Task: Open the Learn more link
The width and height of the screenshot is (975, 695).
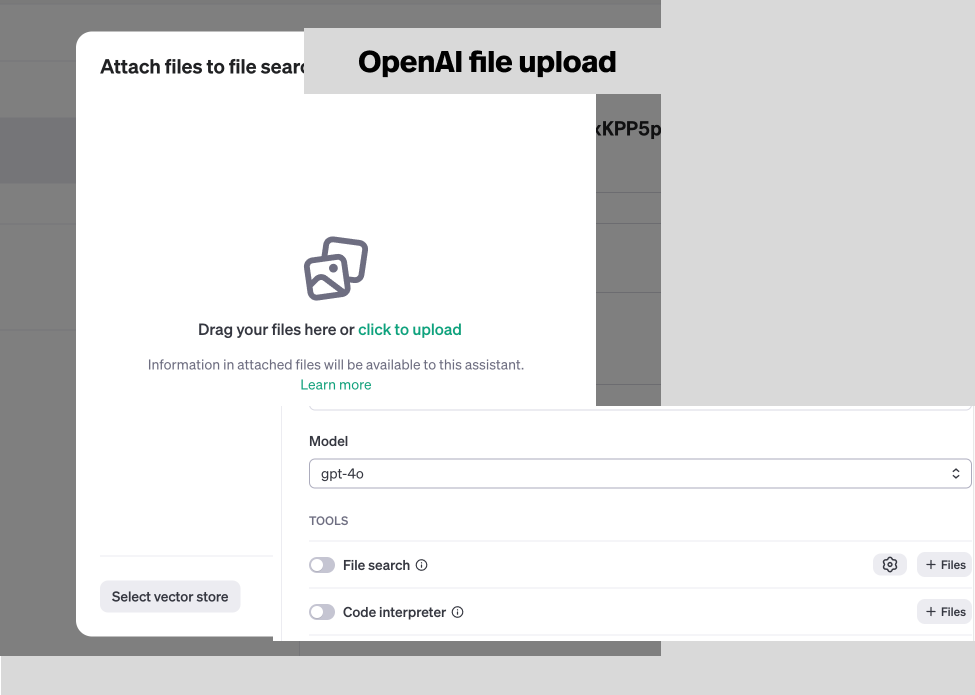Action: 335,384
